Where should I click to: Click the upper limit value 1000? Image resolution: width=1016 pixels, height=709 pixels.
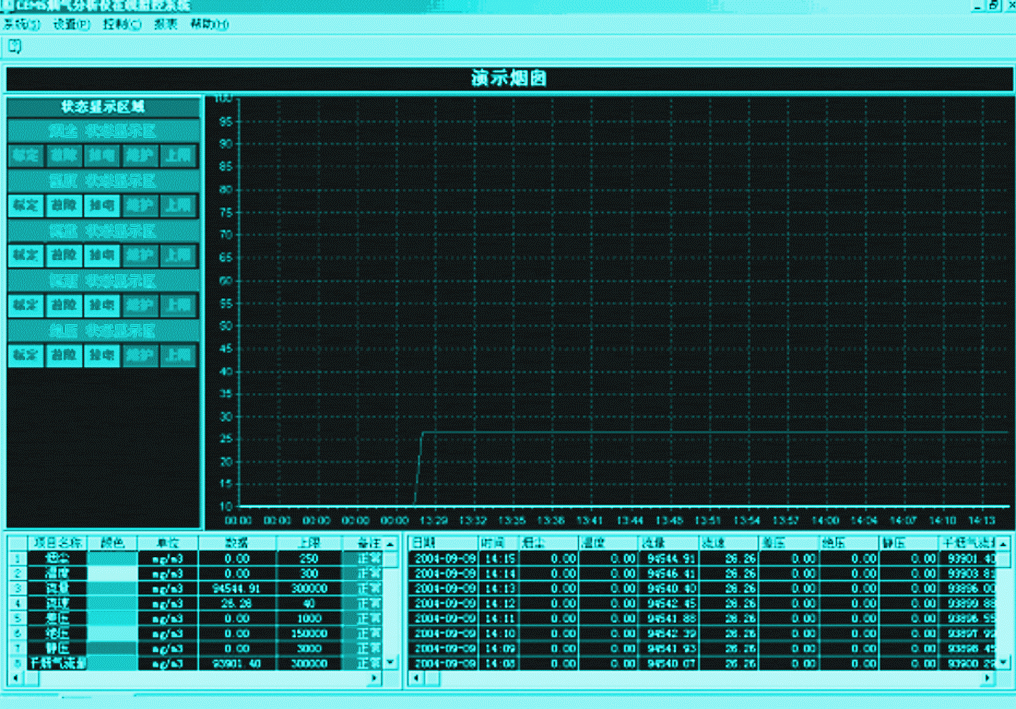309,618
